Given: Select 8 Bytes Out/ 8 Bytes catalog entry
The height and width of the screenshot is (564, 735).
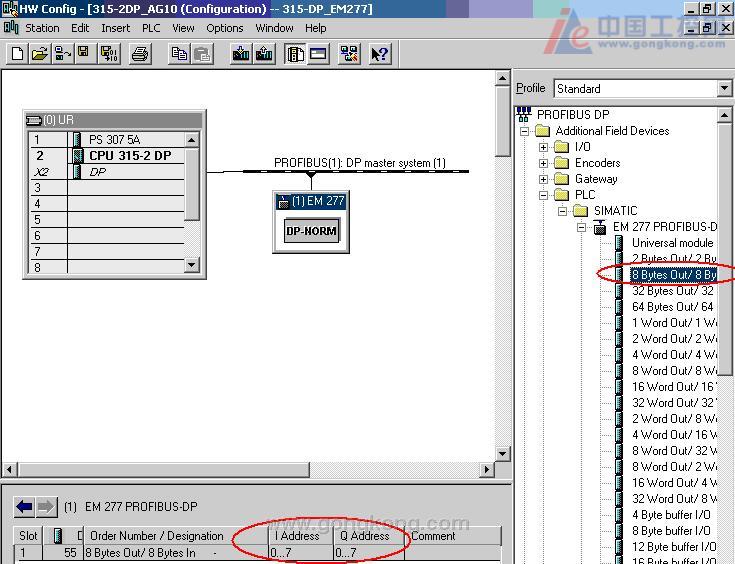Looking at the screenshot, I should pos(674,274).
